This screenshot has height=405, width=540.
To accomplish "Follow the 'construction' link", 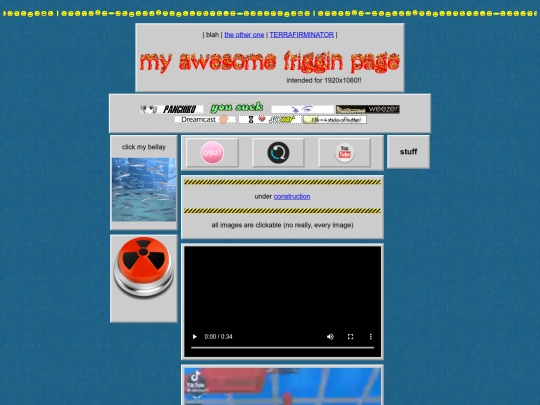I will click(x=292, y=196).
